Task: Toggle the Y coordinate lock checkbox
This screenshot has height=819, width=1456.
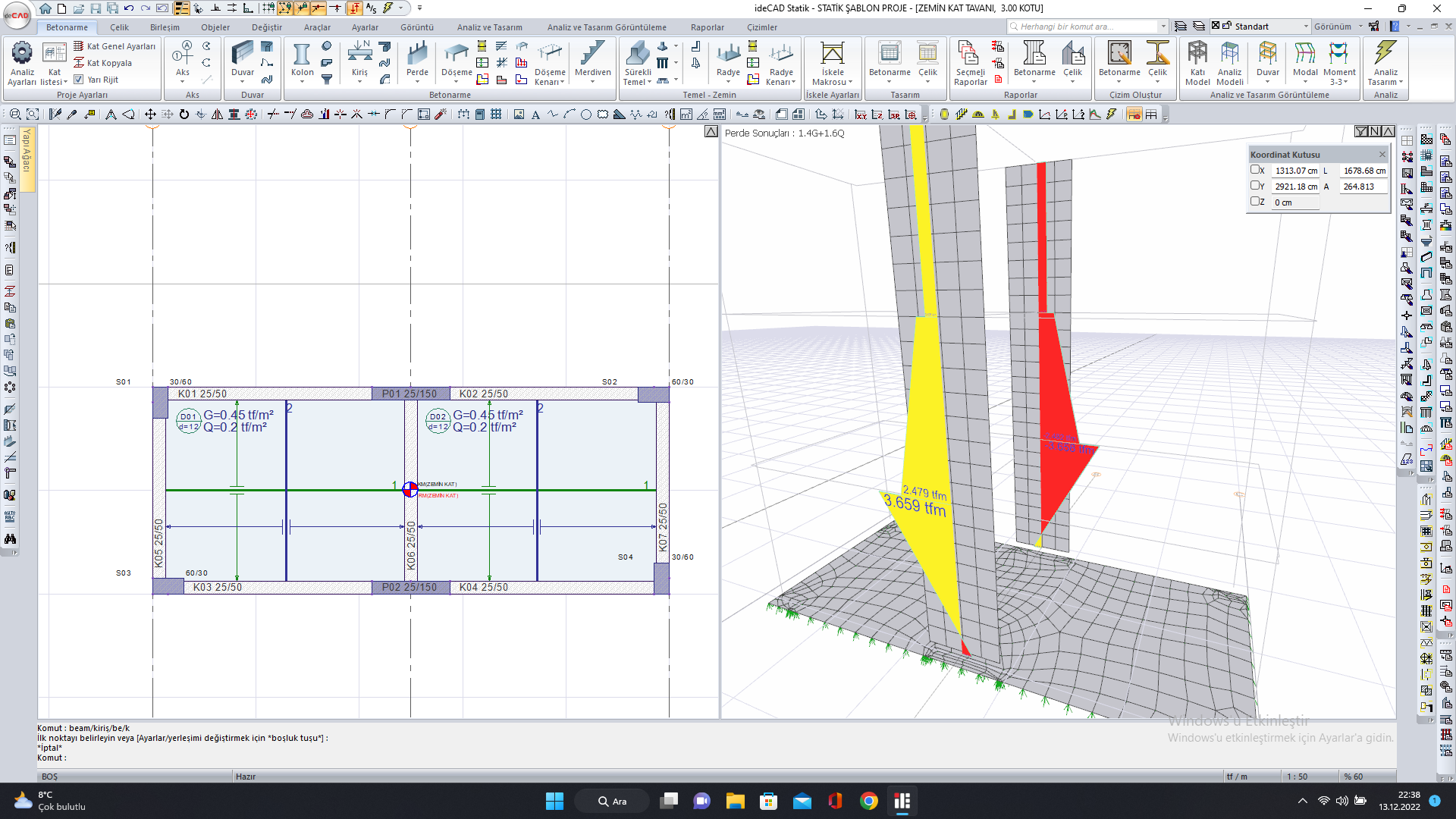Action: [x=1254, y=186]
